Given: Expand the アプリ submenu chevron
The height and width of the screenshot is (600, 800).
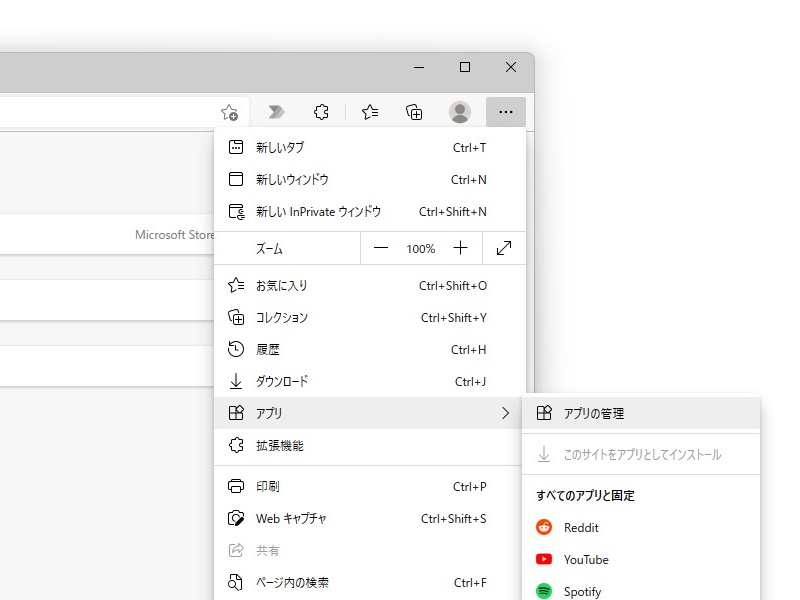Looking at the screenshot, I should [505, 413].
